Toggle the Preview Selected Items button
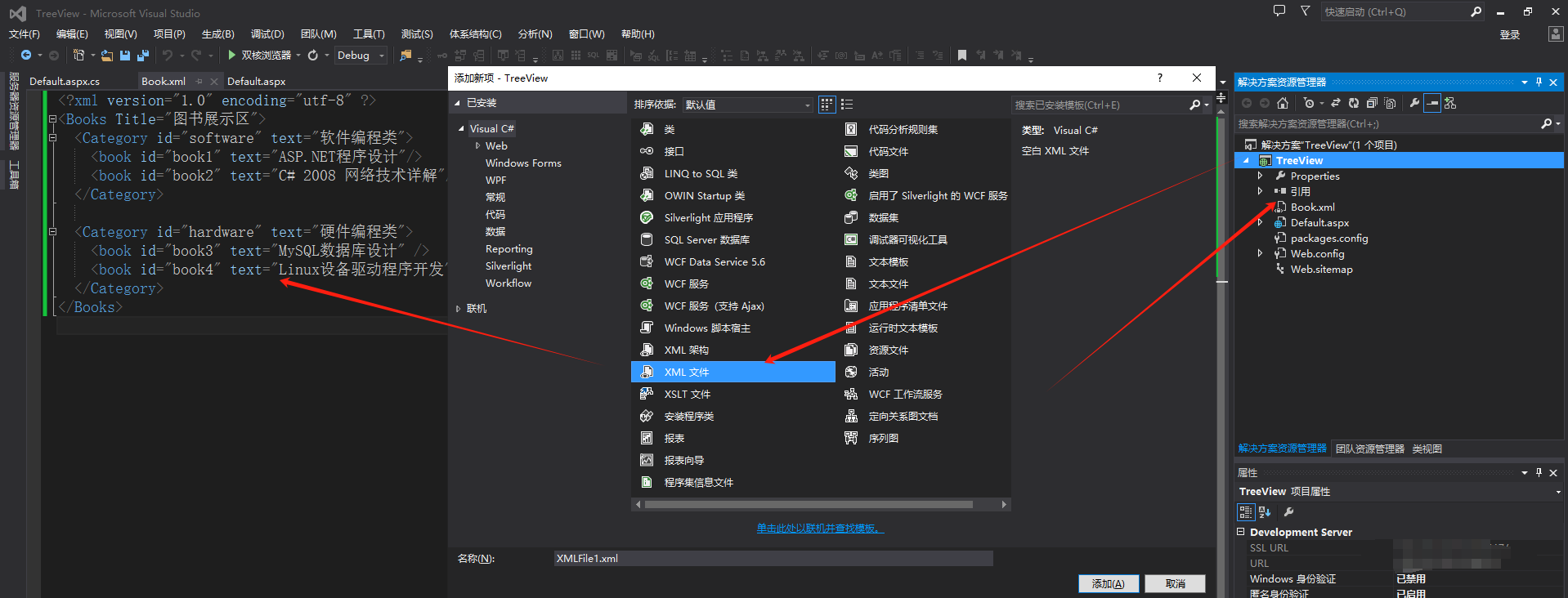 (1432, 103)
